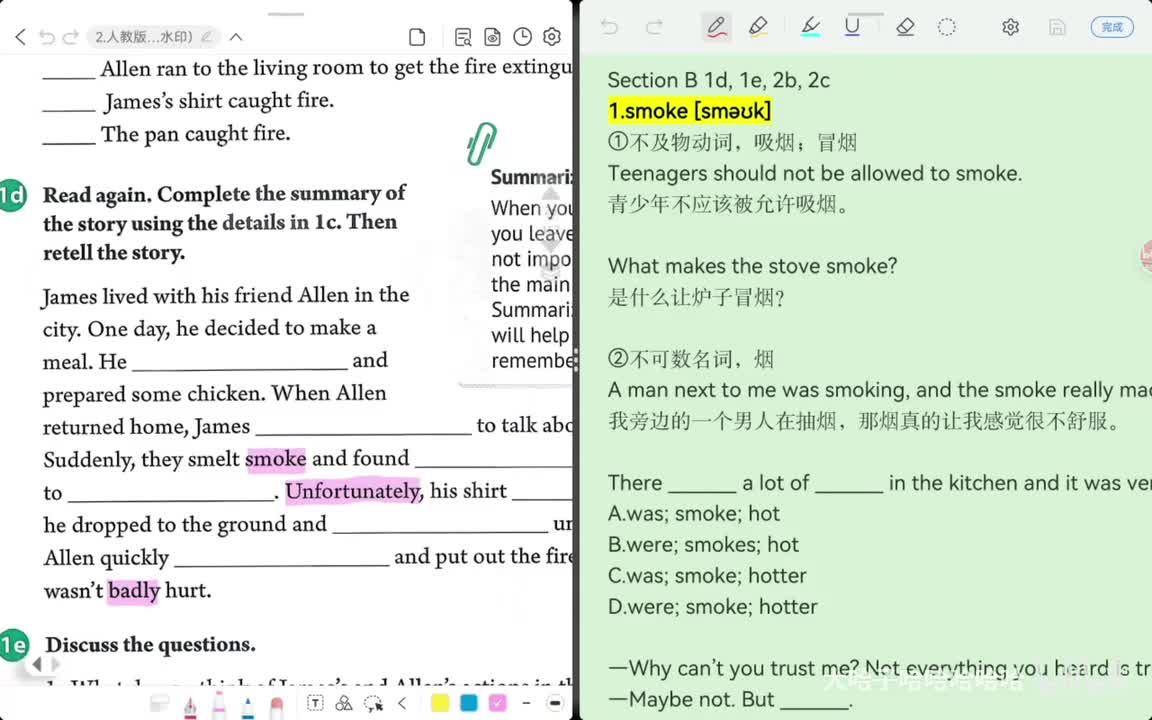Open document search icon

pyautogui.click(x=463, y=37)
